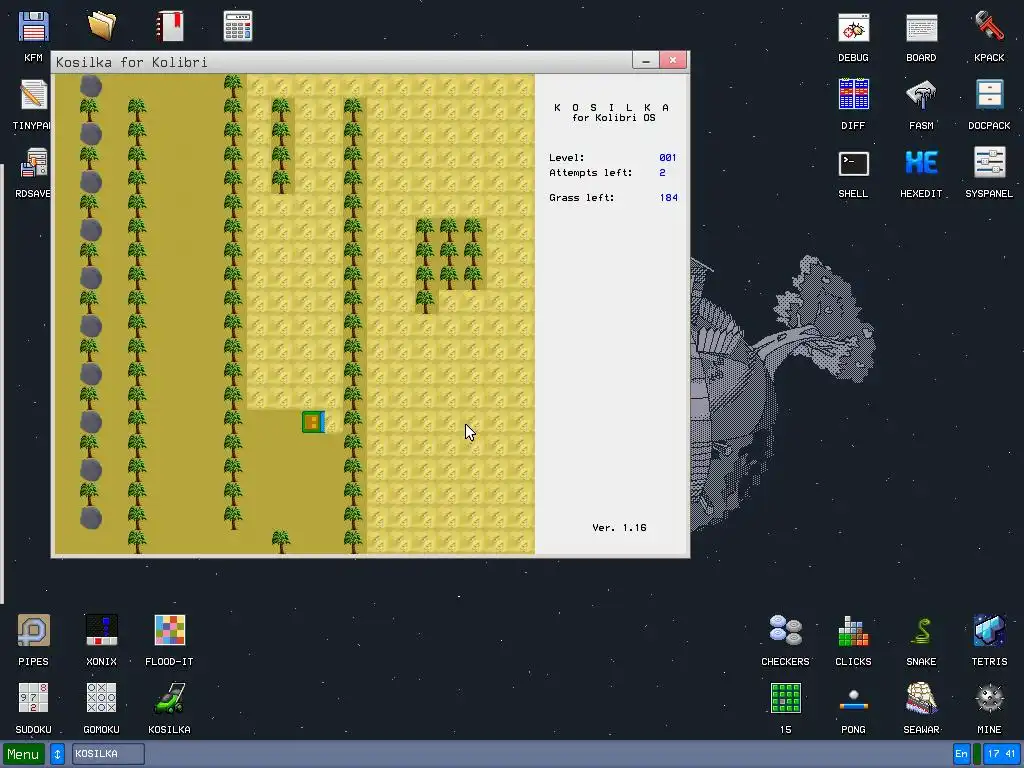Open the folder icon on desktop

(x=101, y=27)
